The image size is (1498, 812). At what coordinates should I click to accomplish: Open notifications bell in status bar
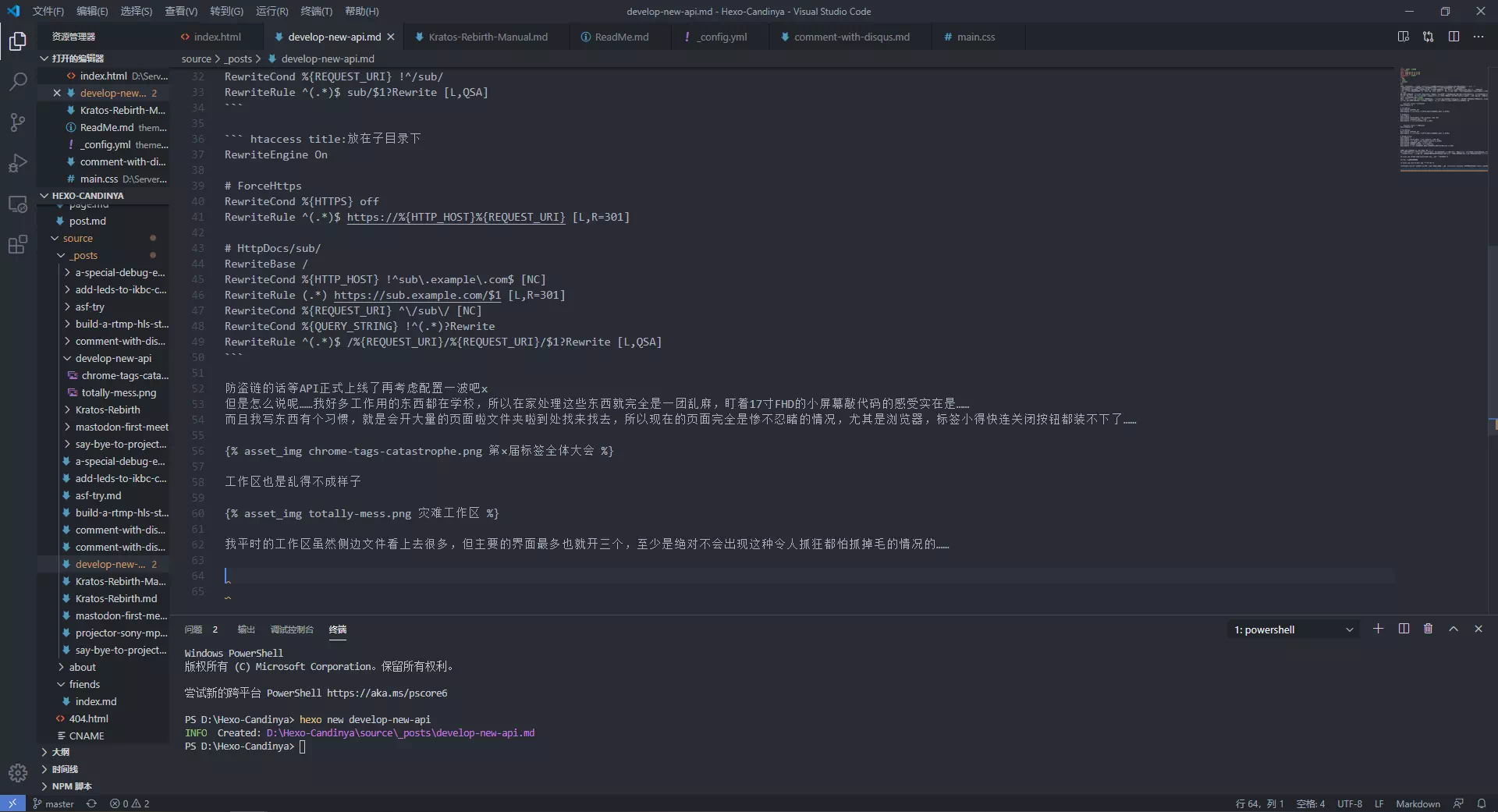pos(1482,803)
